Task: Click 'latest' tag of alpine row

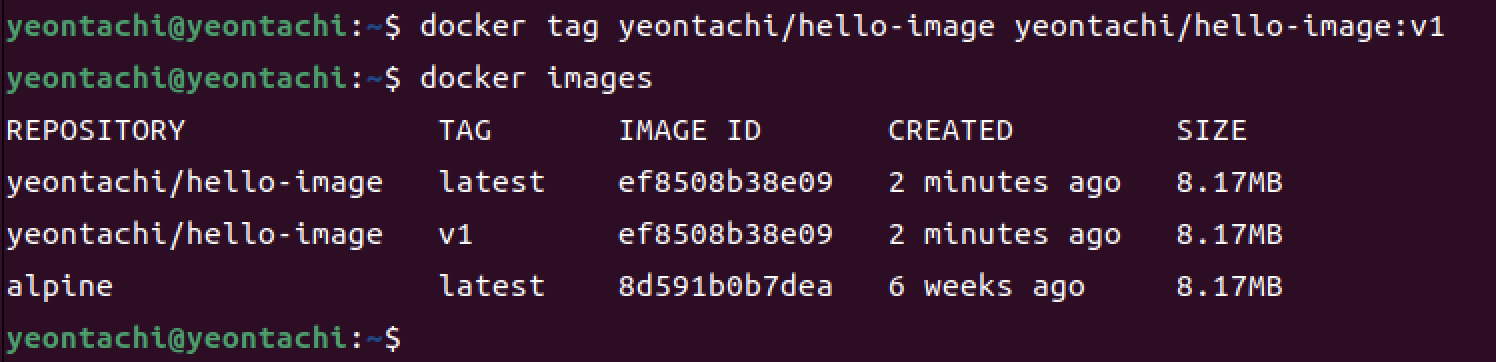Action: [492, 287]
